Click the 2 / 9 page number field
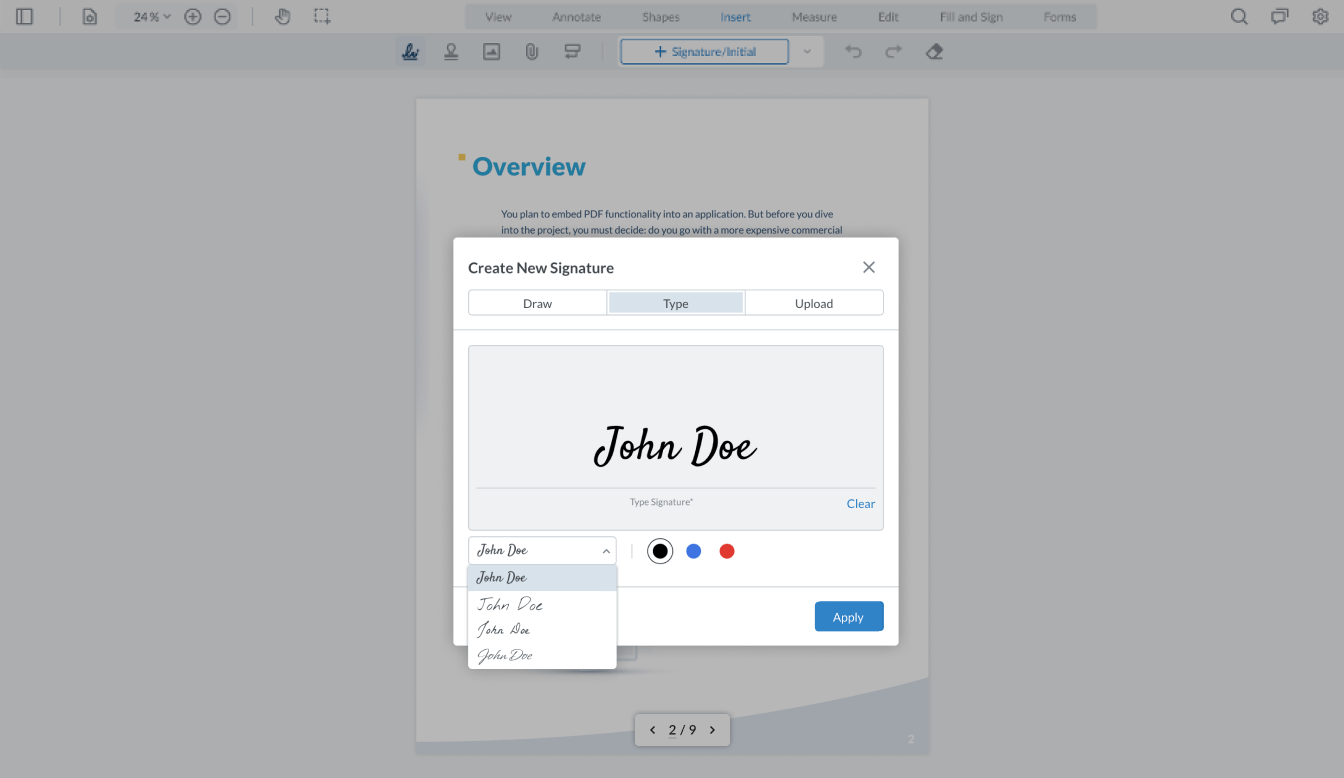1344x778 pixels. 682,730
